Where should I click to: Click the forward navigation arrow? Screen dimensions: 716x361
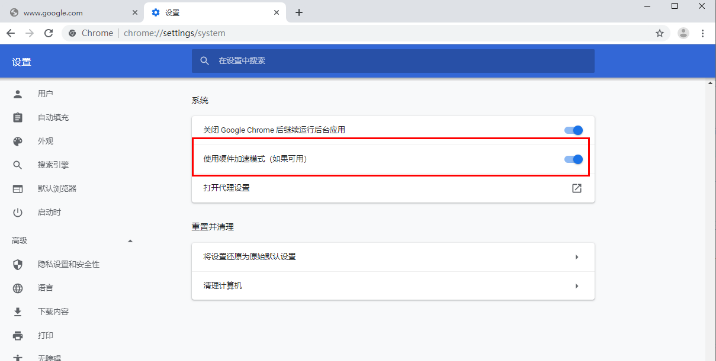[x=30, y=33]
